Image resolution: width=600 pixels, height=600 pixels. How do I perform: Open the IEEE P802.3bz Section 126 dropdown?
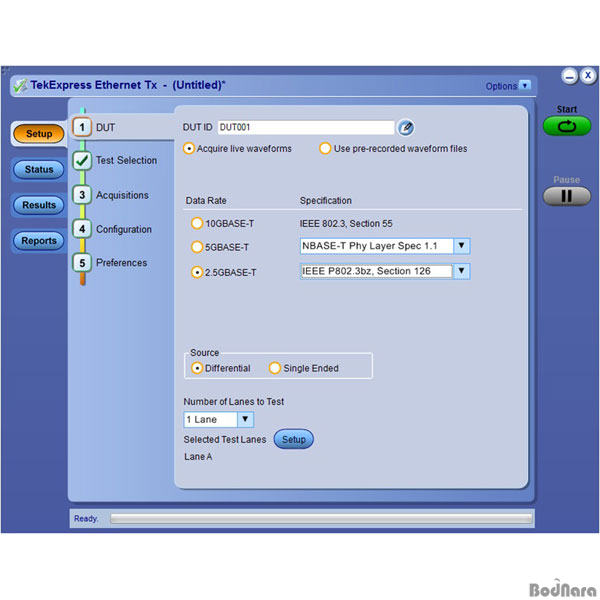click(x=461, y=271)
